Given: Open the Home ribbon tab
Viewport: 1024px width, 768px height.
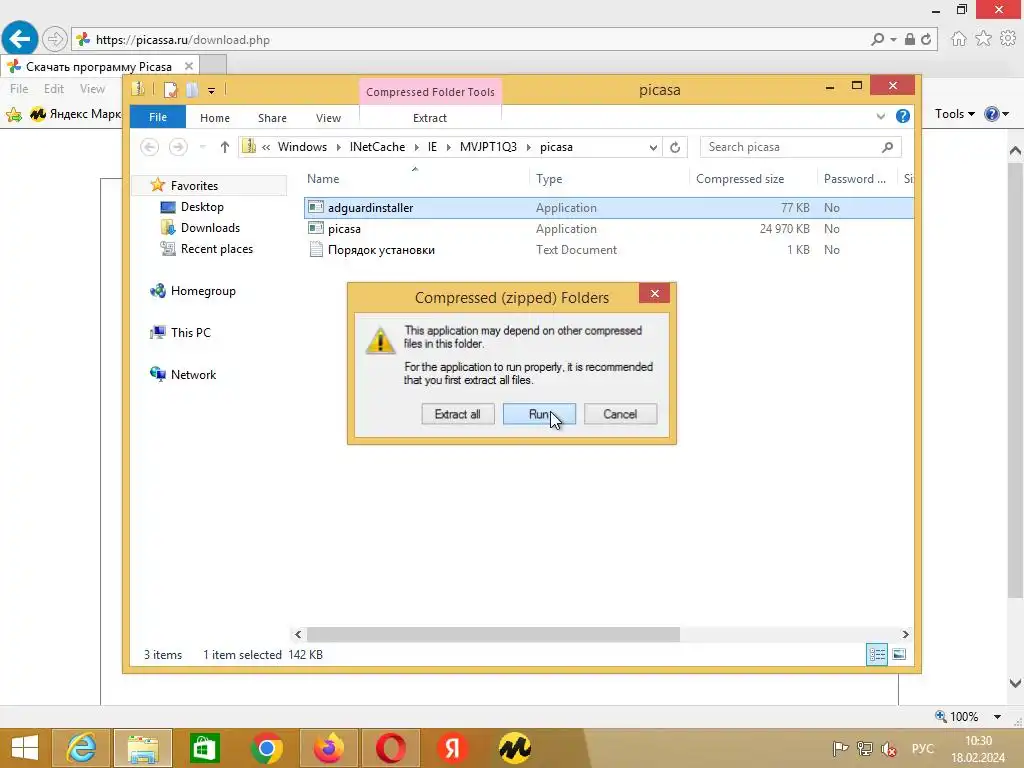Looking at the screenshot, I should 215,118.
